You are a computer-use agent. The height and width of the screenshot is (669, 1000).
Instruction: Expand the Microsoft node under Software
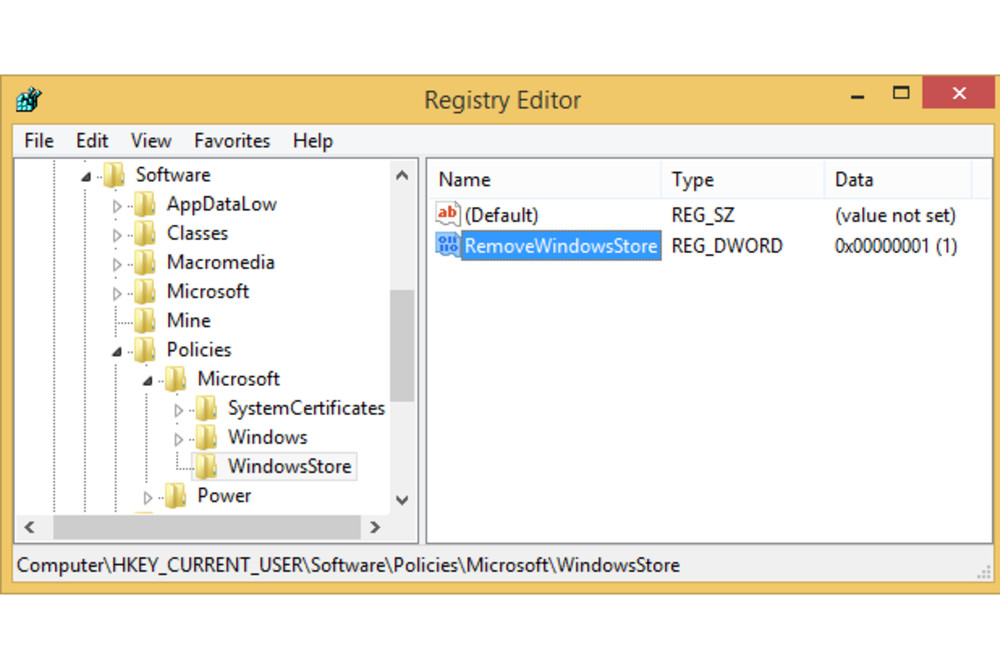pos(117,293)
